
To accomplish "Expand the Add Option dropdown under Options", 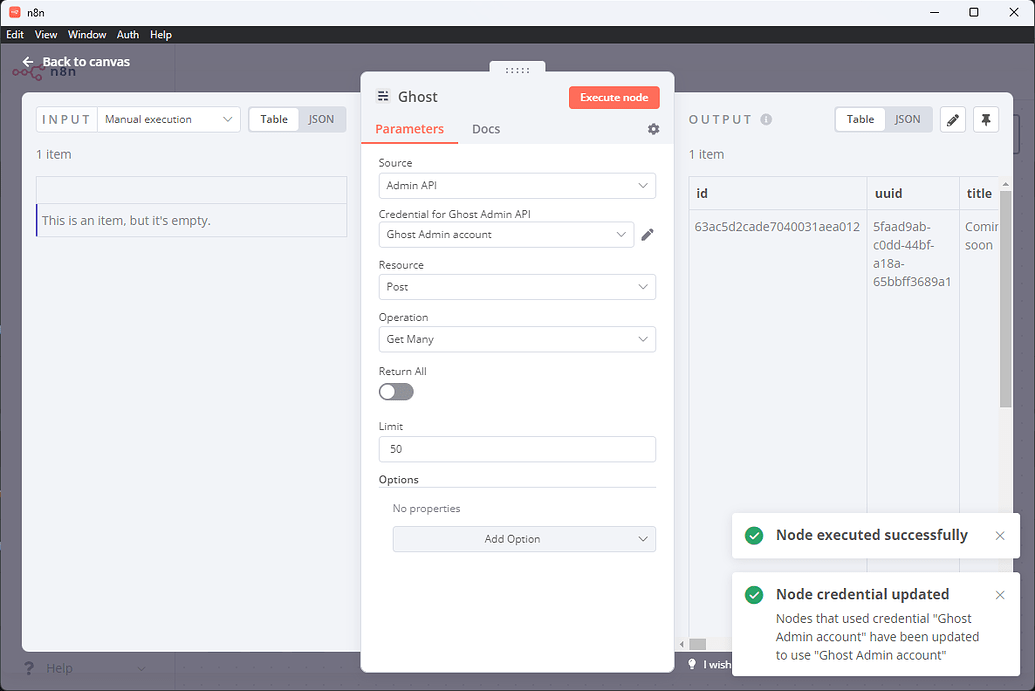I will point(524,539).
